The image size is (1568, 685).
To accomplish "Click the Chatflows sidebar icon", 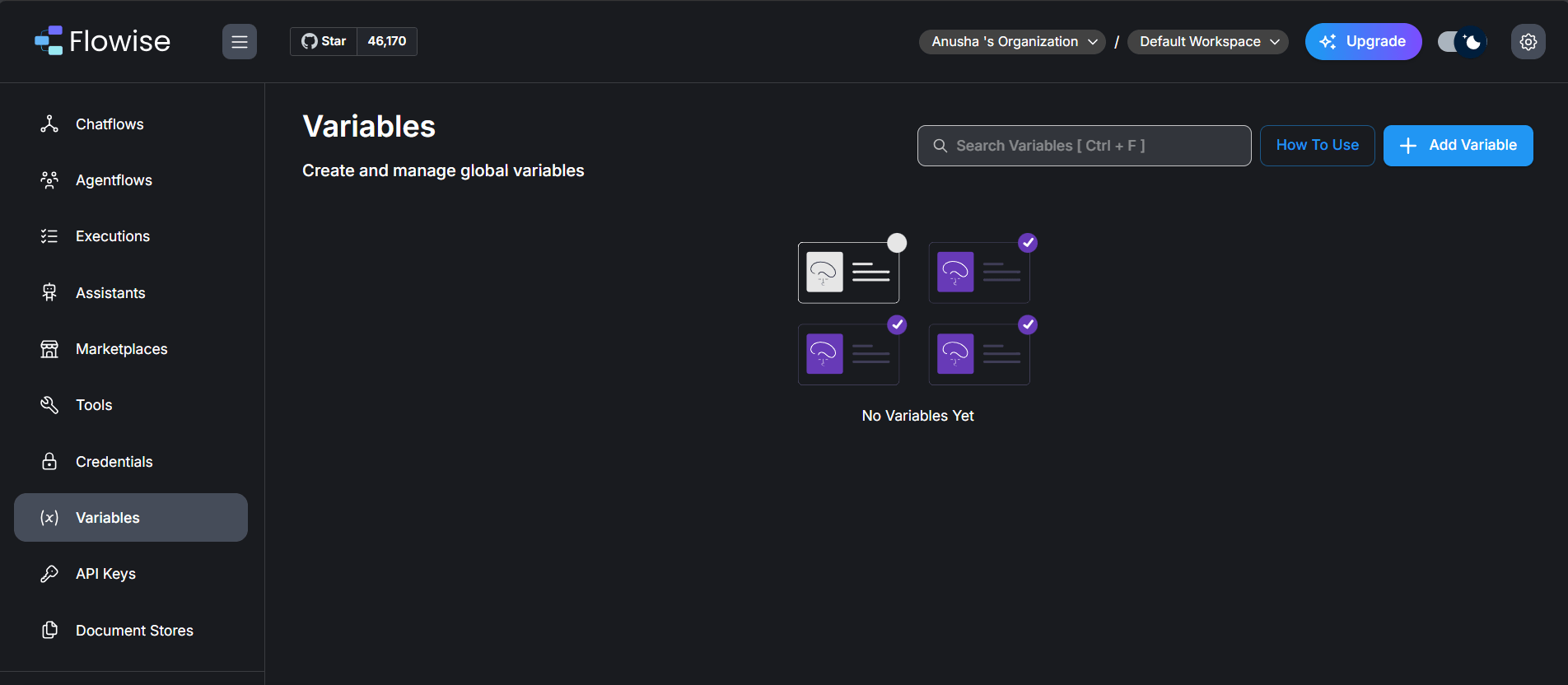I will (x=49, y=124).
